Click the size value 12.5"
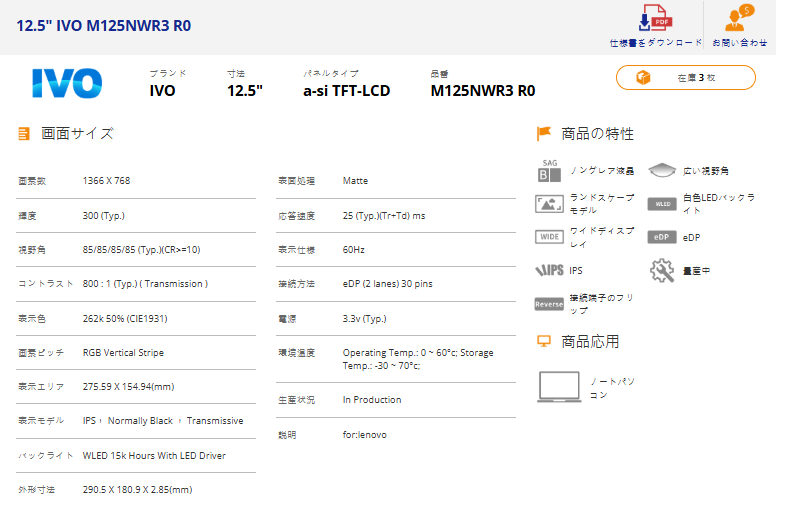 (x=245, y=91)
